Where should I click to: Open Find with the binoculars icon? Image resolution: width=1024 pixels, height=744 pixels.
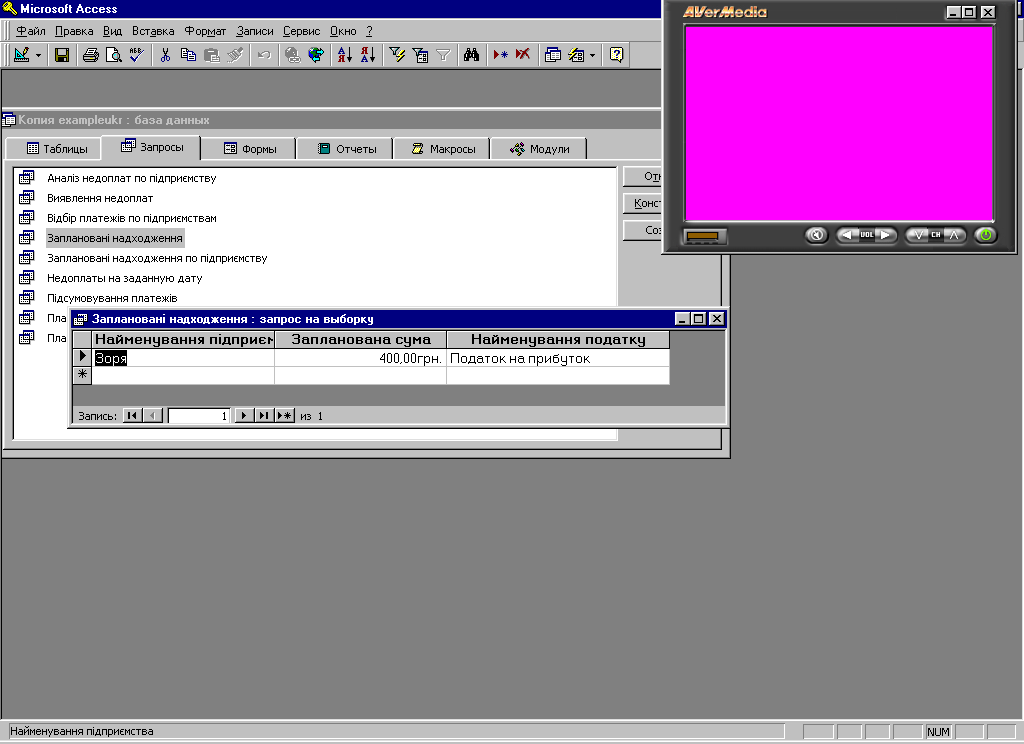tap(472, 55)
